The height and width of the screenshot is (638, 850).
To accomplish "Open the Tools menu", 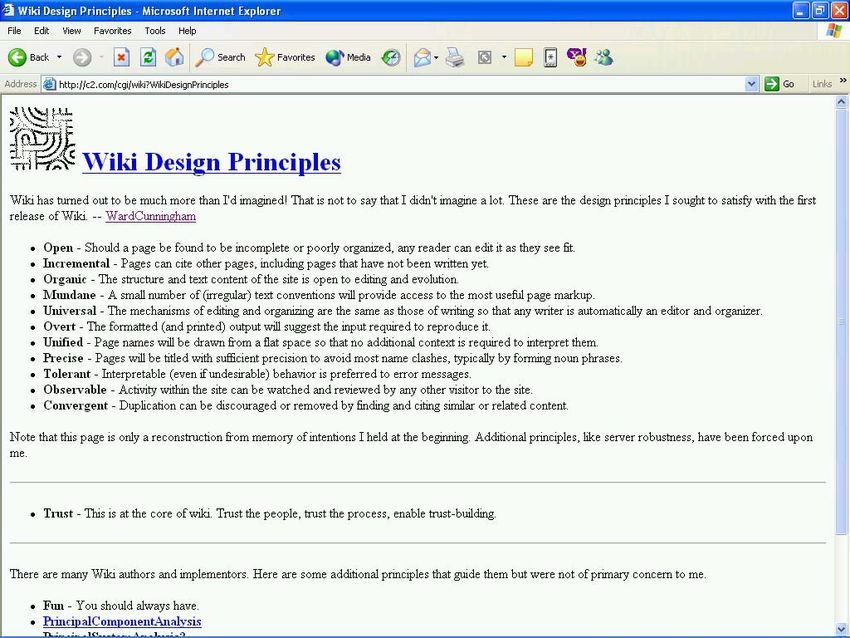I will [x=154, y=31].
